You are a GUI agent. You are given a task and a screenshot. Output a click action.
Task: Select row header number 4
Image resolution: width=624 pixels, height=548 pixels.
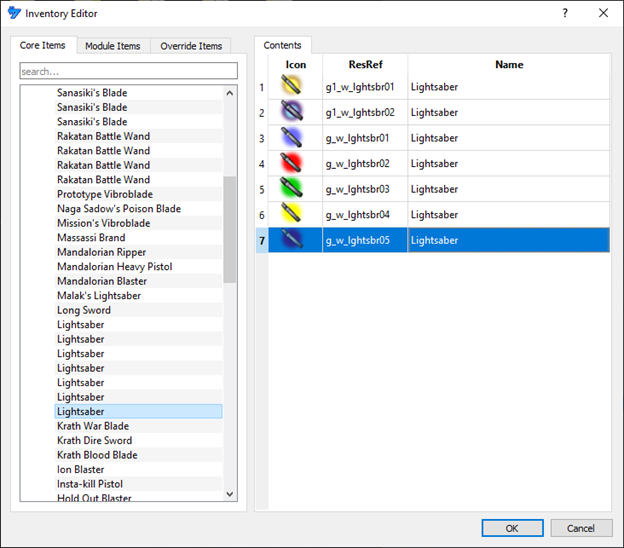click(x=262, y=164)
